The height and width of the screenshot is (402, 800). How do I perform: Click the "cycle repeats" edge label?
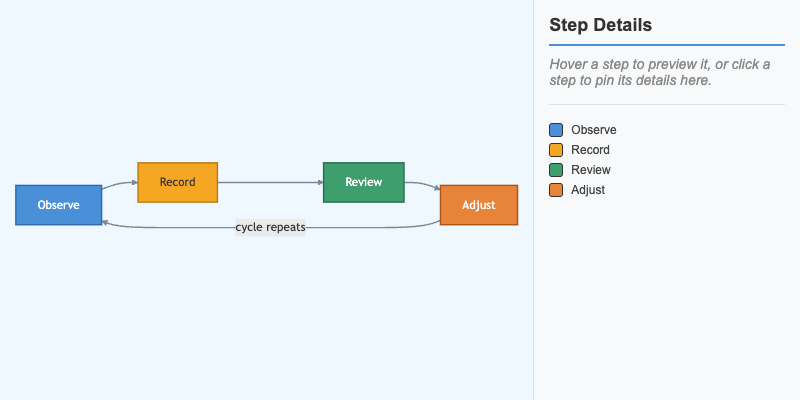pos(270,227)
